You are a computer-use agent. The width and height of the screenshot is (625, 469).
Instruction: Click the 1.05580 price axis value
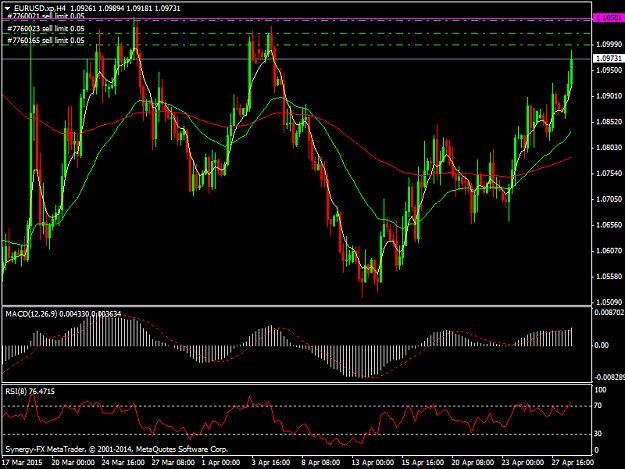609,277
